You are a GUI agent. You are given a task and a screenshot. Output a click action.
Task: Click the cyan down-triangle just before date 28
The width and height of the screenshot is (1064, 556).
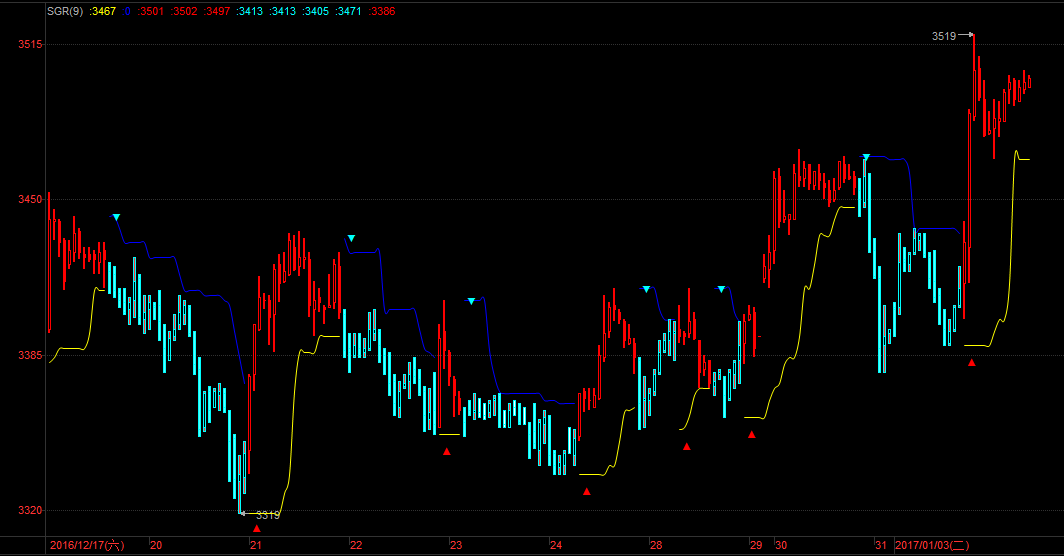point(647,289)
